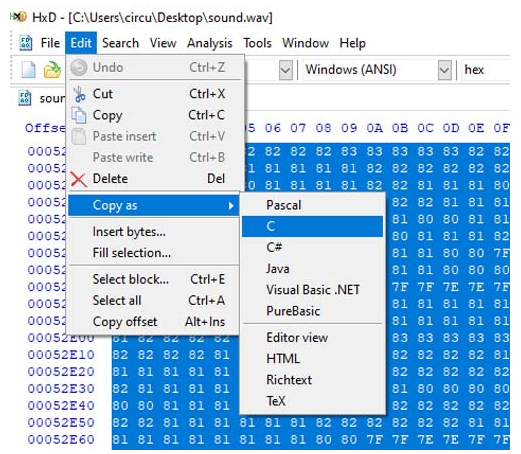This screenshot has height=454, width=521.
Task: Copy selection as C#
Action: click(313, 248)
